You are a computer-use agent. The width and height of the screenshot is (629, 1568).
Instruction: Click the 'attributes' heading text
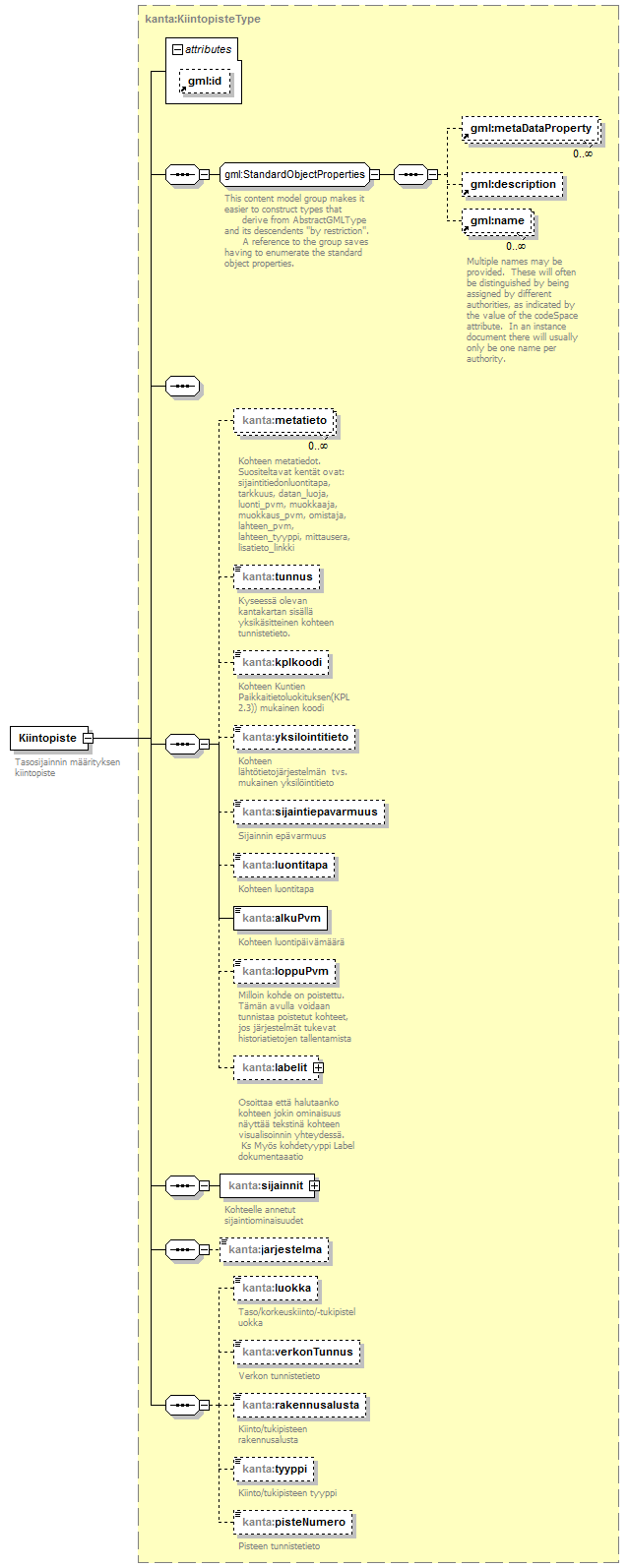[209, 49]
